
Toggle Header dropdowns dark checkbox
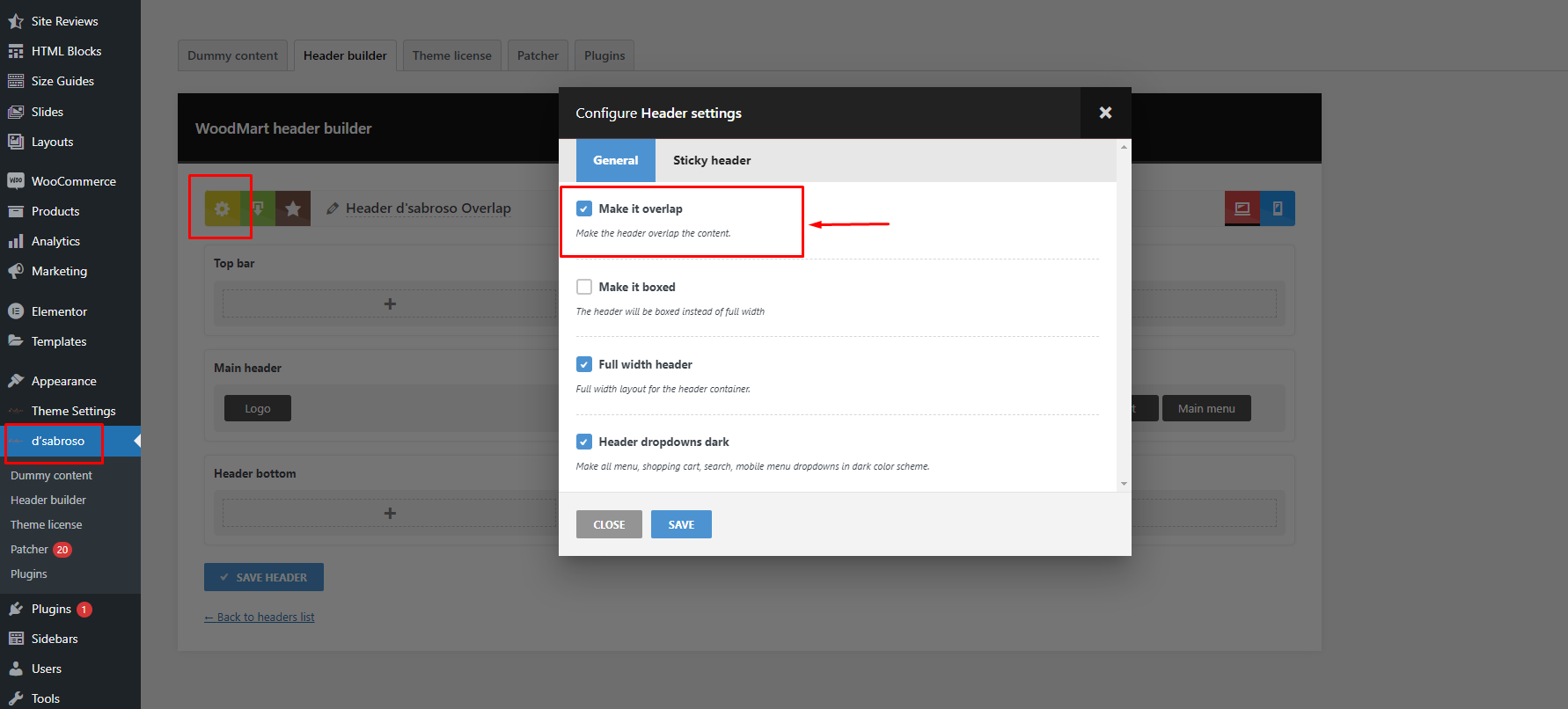click(584, 442)
